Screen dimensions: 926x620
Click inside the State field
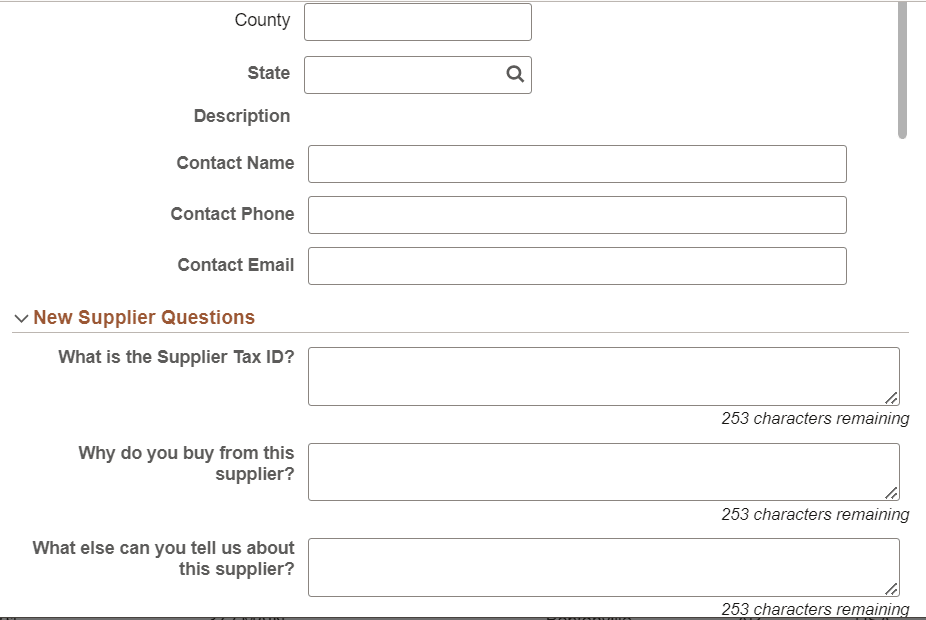click(400, 74)
